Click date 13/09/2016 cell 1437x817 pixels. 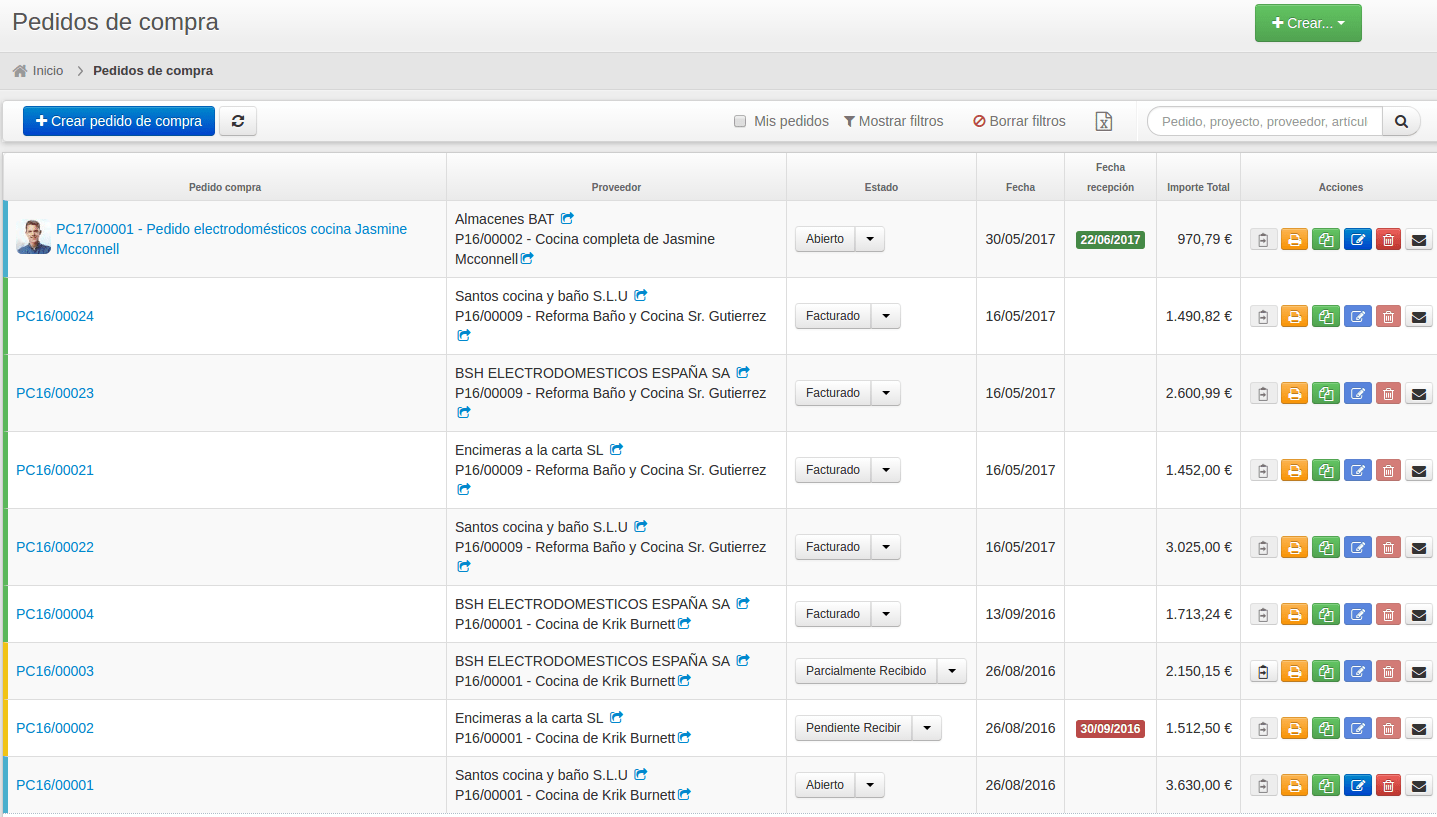point(1020,614)
